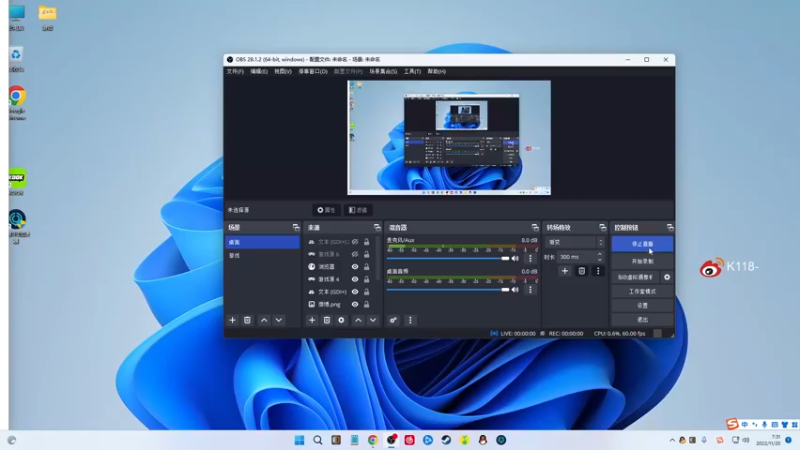Open the taskbar Search icon
Screen dimensions: 800x450
coord(317,440)
